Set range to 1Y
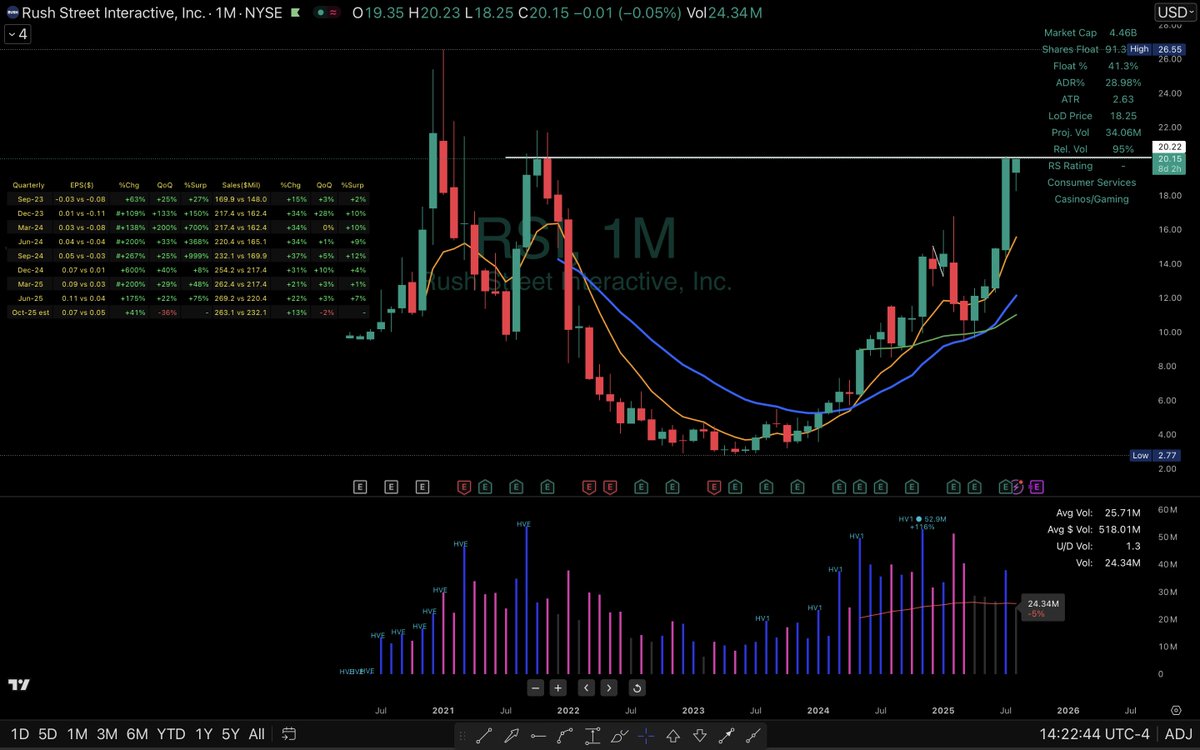 (x=204, y=734)
